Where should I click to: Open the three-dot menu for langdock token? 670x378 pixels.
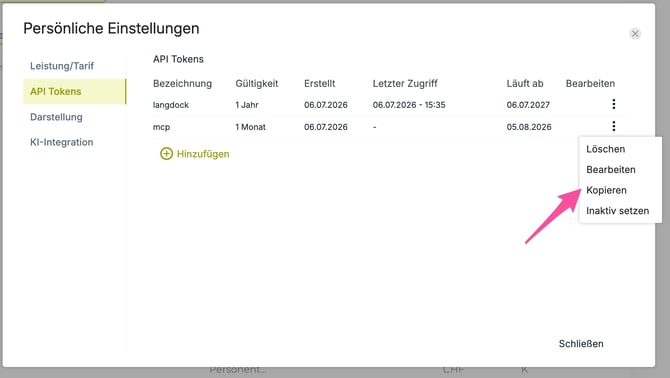614,104
